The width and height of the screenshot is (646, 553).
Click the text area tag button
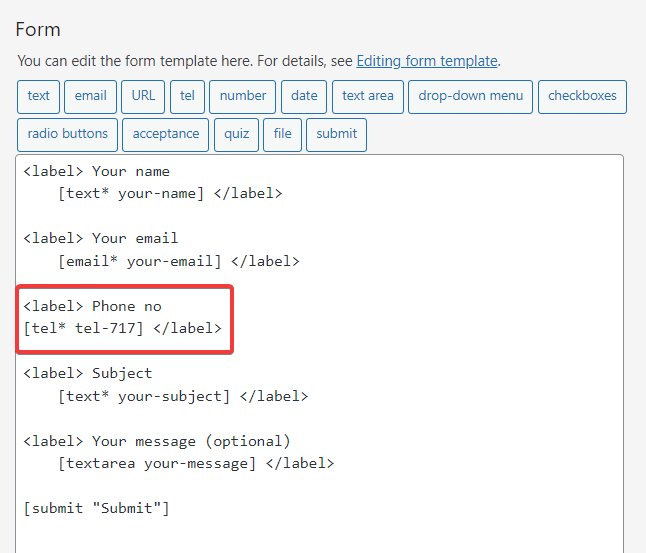tap(367, 97)
